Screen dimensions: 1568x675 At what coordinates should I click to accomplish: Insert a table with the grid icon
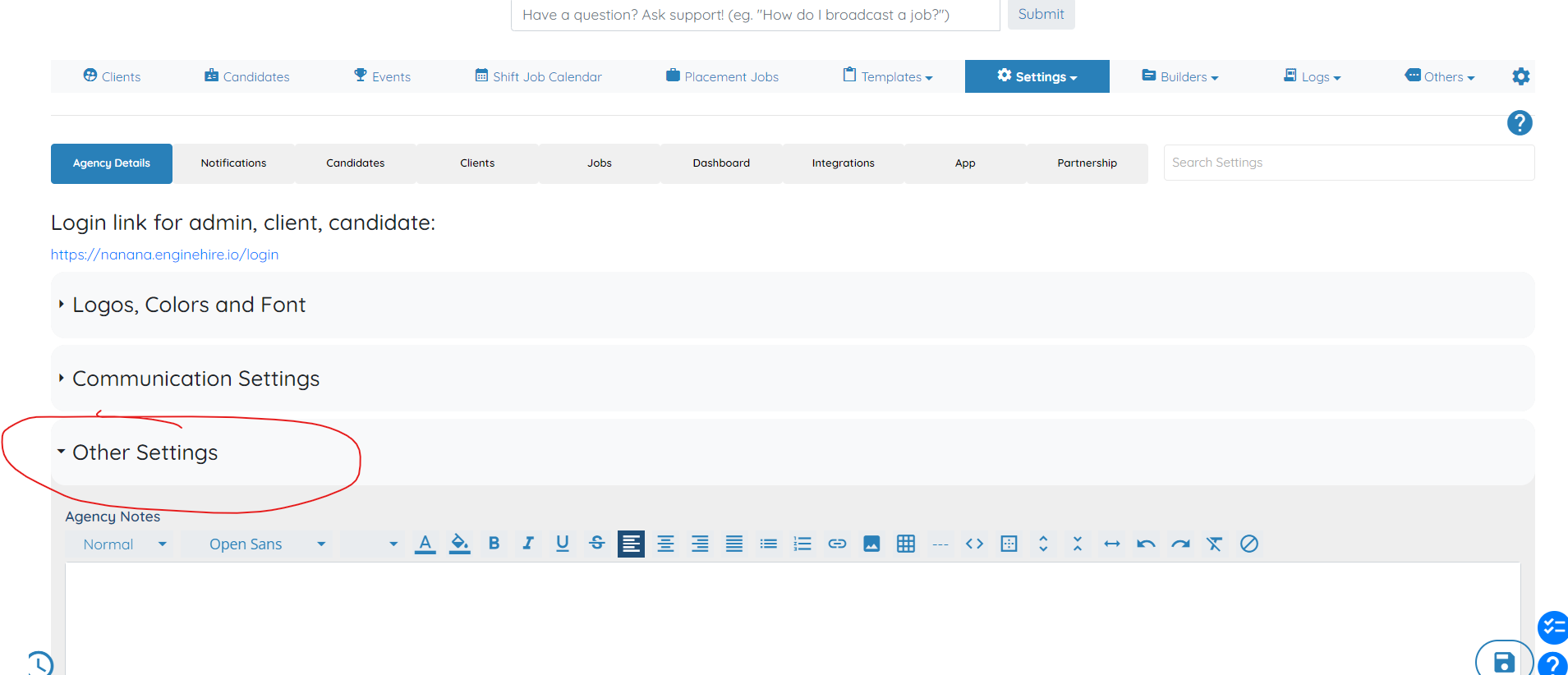pyautogui.click(x=906, y=544)
